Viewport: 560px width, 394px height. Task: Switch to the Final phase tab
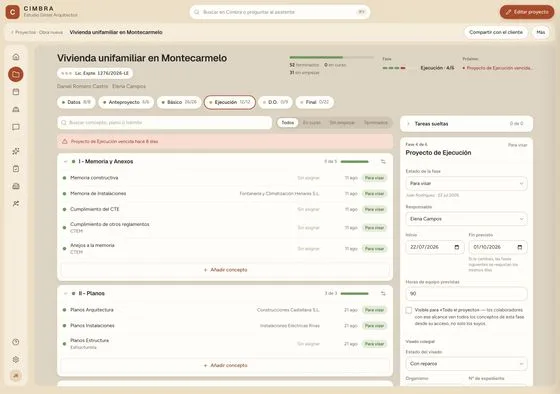tap(314, 102)
